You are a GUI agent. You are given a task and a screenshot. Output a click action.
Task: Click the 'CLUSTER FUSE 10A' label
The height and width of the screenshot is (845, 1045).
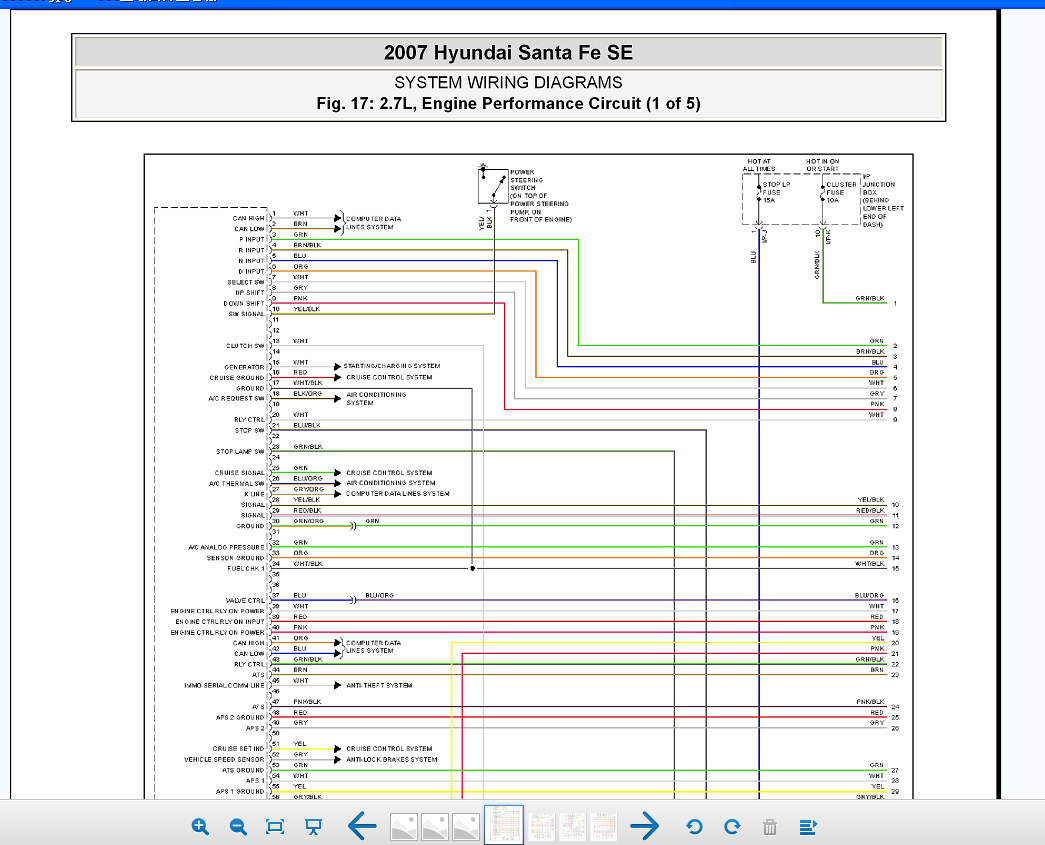click(x=841, y=192)
